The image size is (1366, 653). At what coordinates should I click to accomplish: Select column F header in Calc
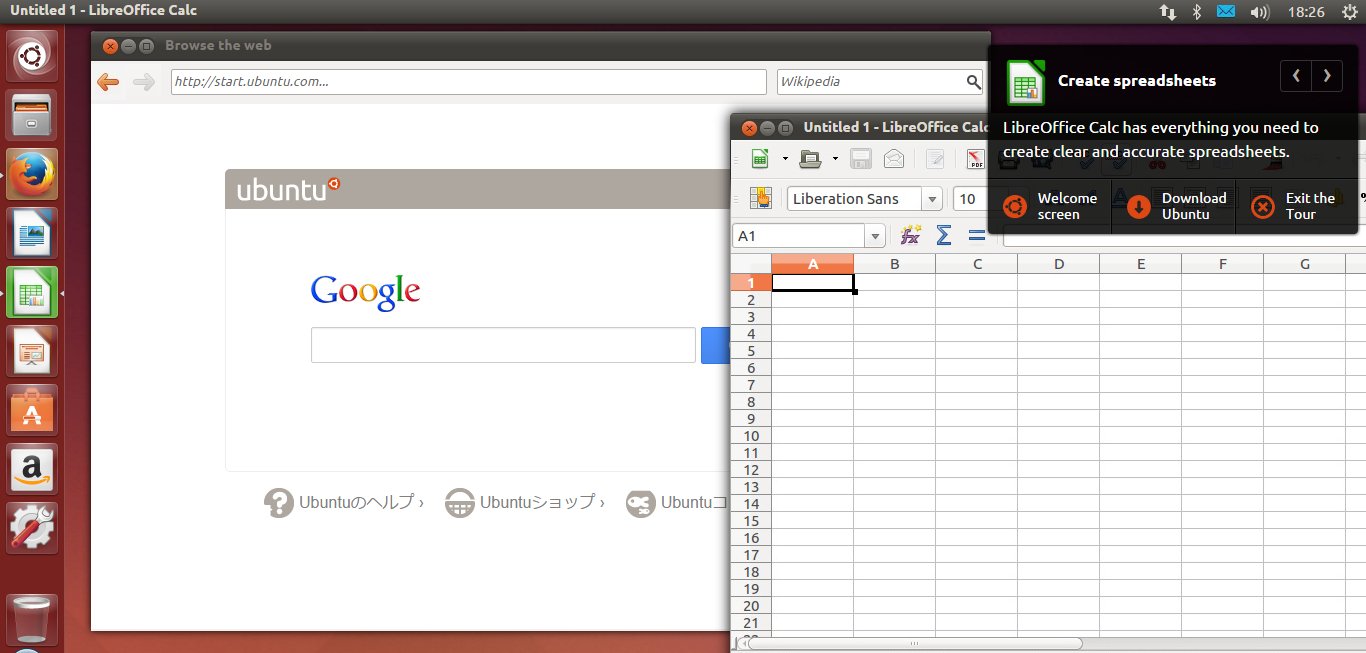tap(1223, 264)
